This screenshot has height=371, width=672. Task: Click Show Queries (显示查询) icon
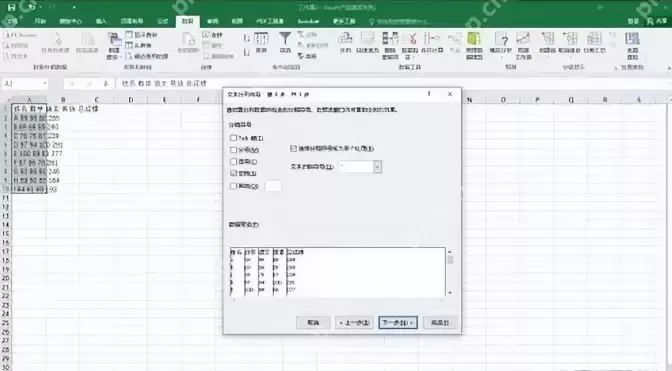click(x=141, y=35)
